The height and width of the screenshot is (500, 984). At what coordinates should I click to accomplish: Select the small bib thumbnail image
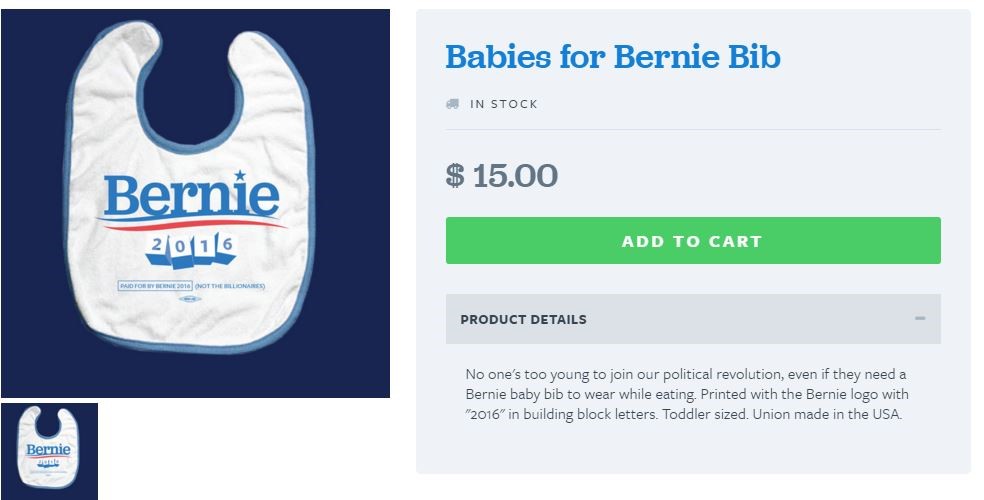click(x=49, y=451)
